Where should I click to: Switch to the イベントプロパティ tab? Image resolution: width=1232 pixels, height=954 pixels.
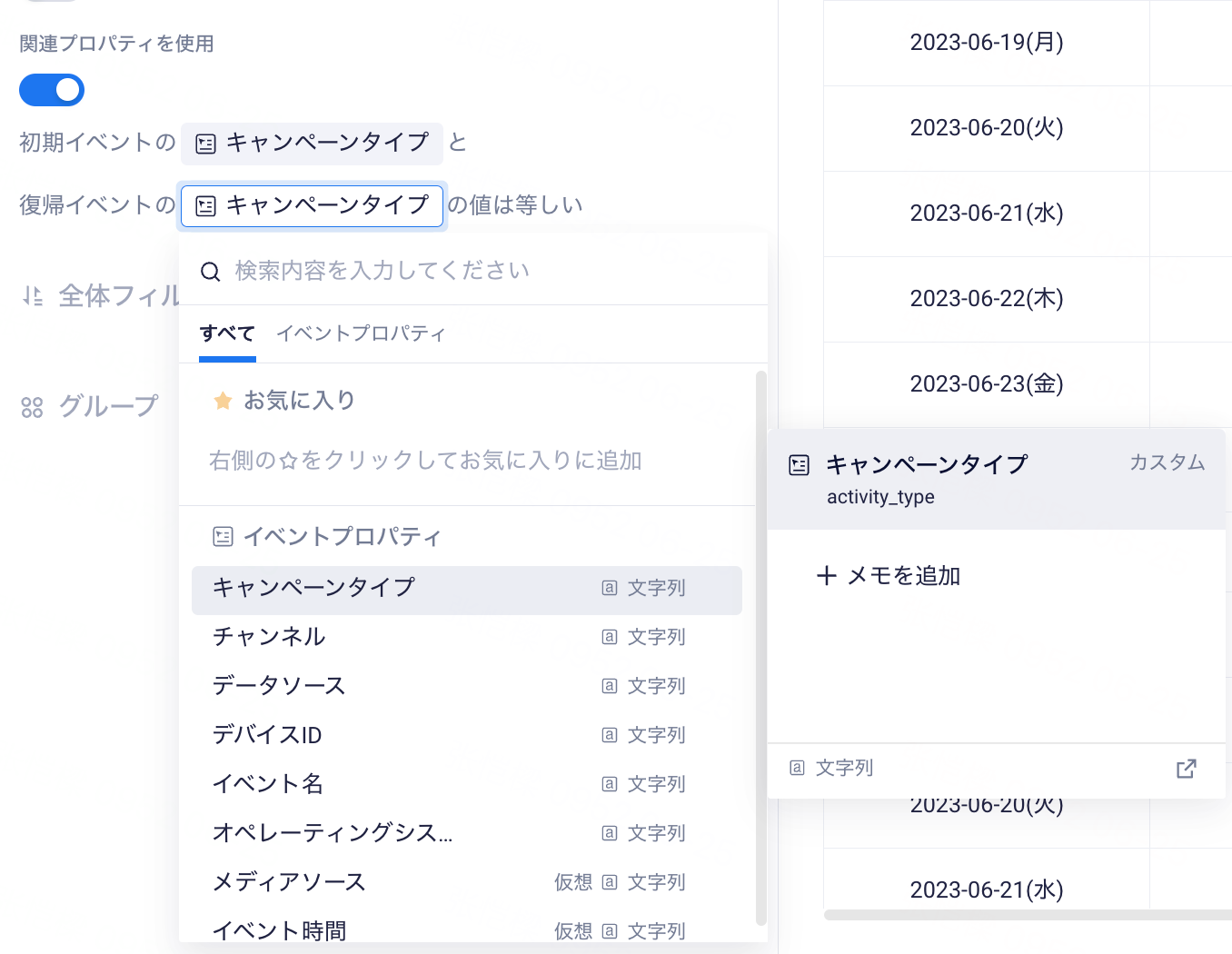361,333
